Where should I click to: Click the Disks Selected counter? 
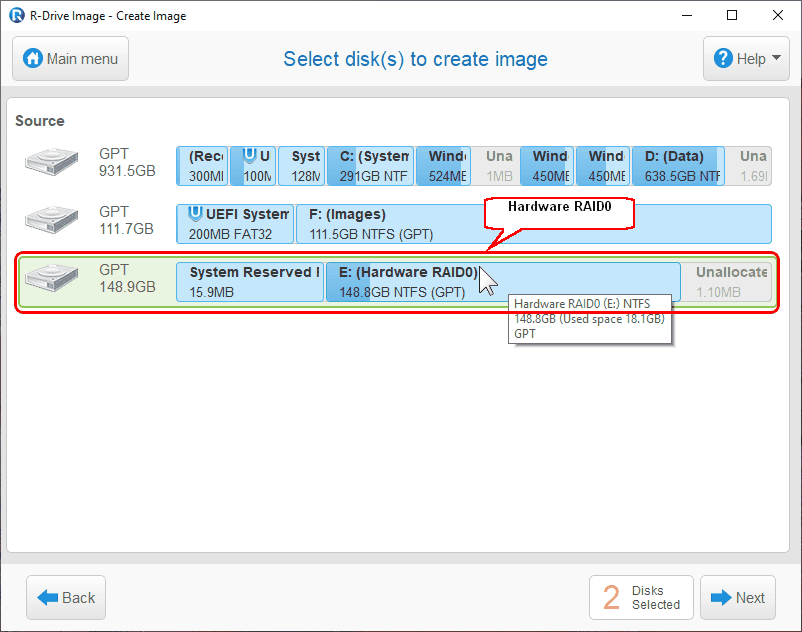(x=641, y=597)
